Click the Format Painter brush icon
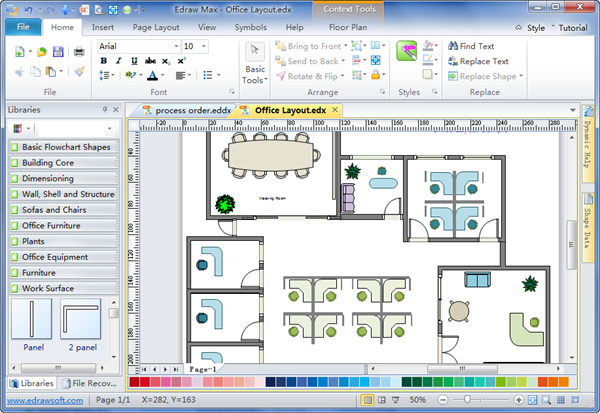Viewport: 600px width, 413px height. (79, 72)
